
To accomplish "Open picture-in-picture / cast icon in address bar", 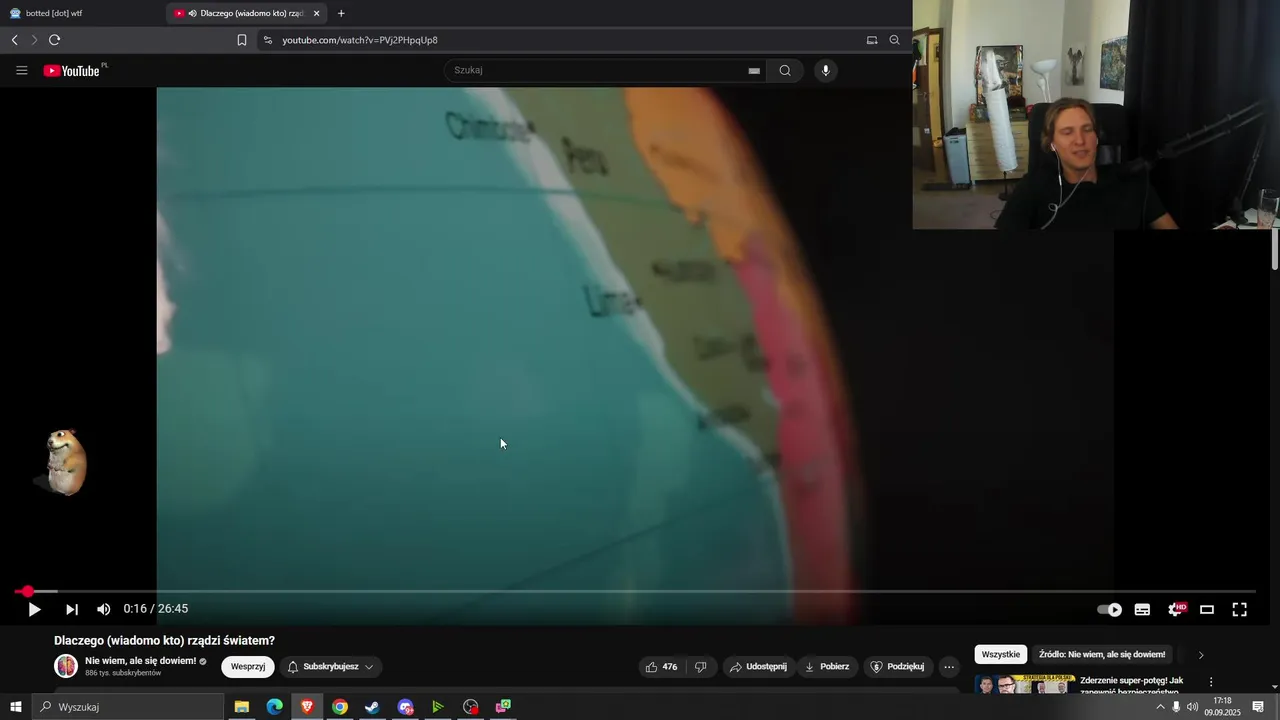I will (872, 40).
